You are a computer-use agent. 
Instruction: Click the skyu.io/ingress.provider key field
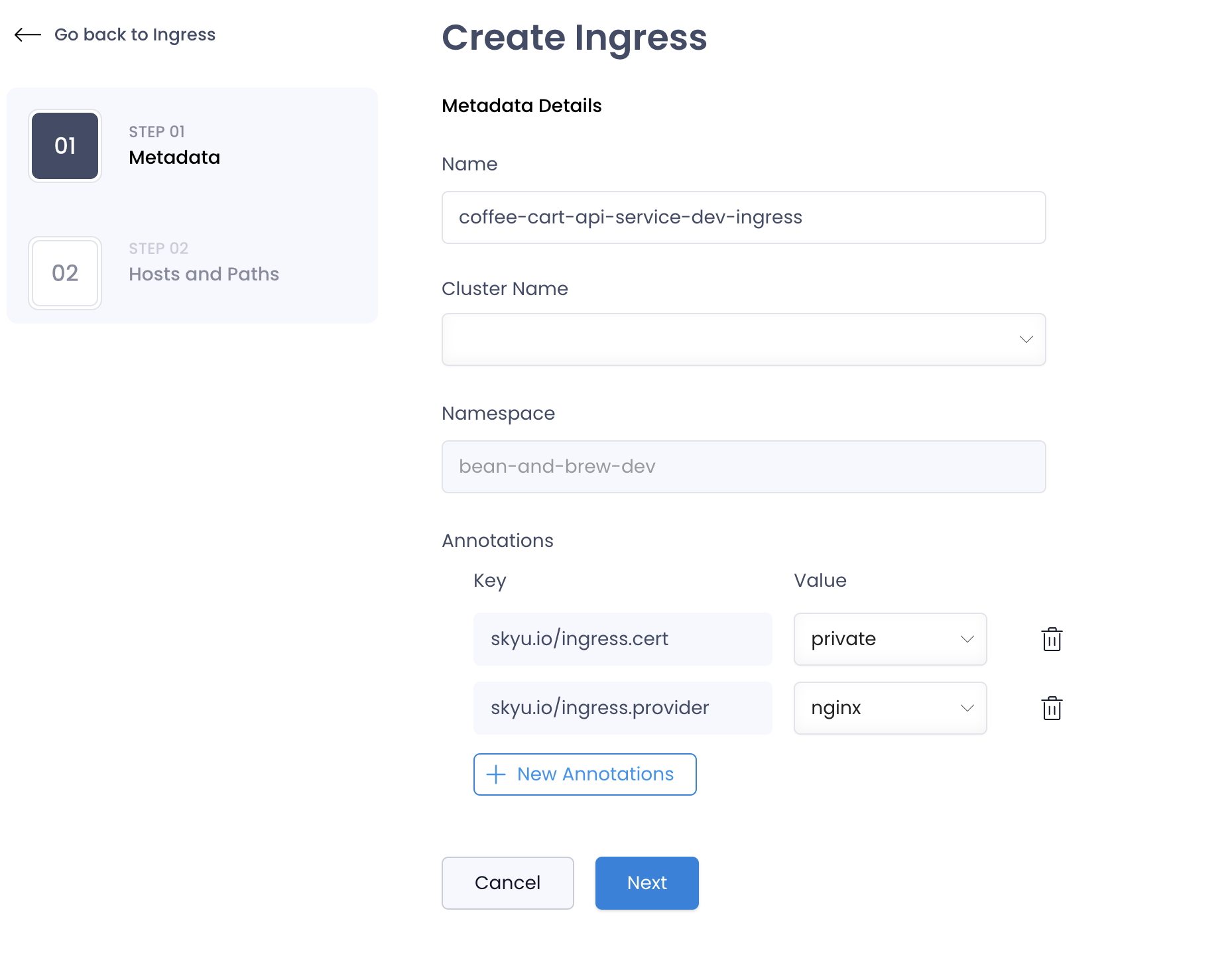click(623, 708)
